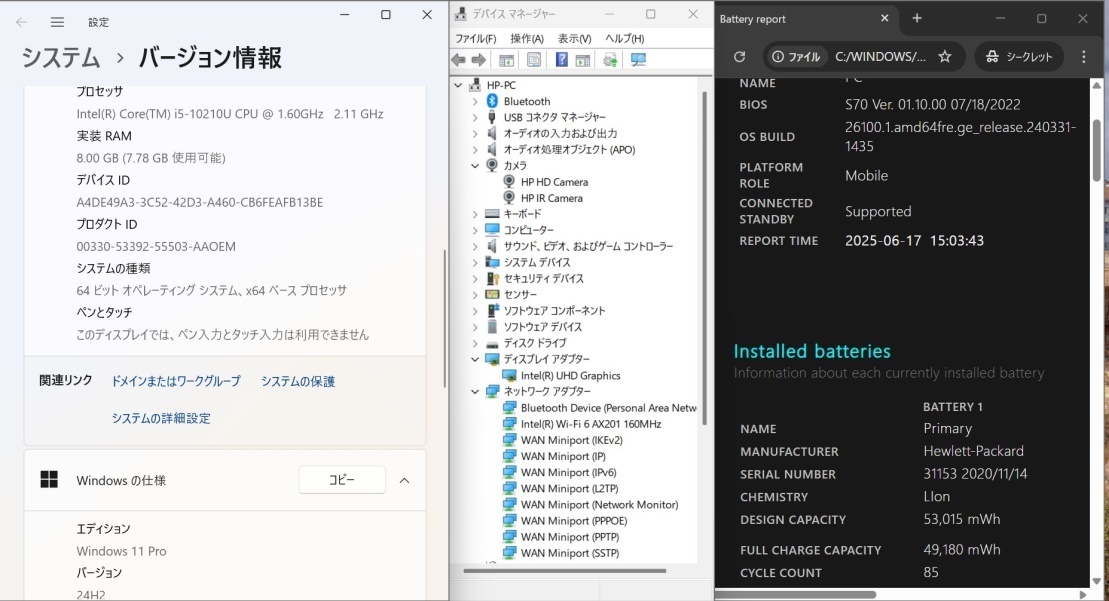Viewport: 1109px width, 601px height.
Task: Click the コピー button for Windows specs
Action: click(342, 480)
